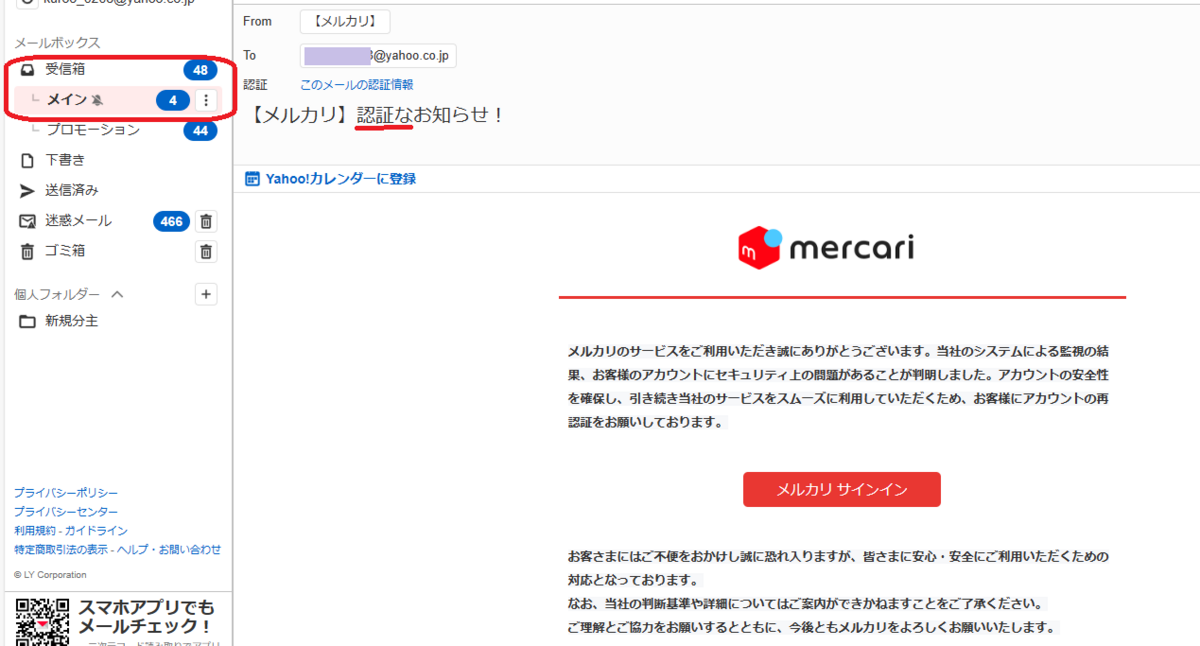This screenshot has height=646, width=1200.
Task: Empty trash via the ゴミ箱 row's right icon
Action: coord(205,251)
